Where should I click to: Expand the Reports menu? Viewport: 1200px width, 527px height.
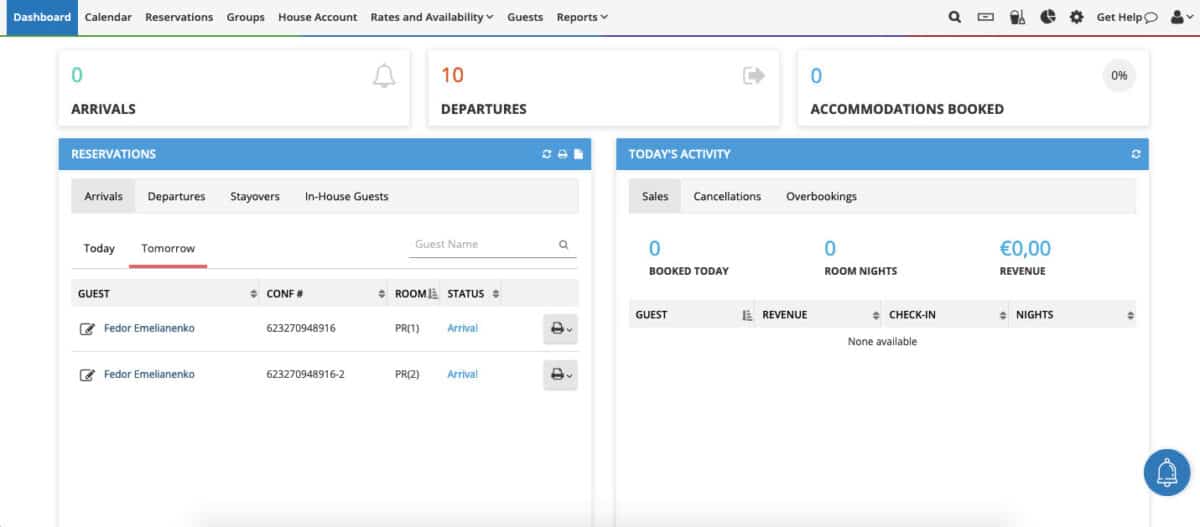[582, 17]
